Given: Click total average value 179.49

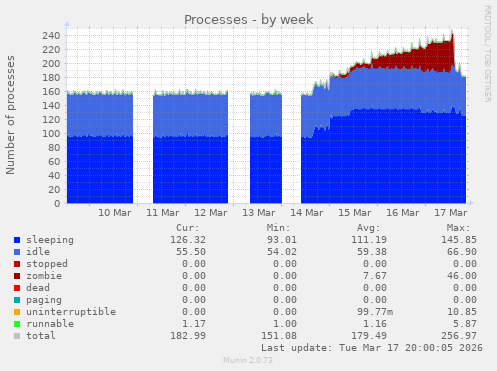Looking at the screenshot, I should [x=369, y=336].
